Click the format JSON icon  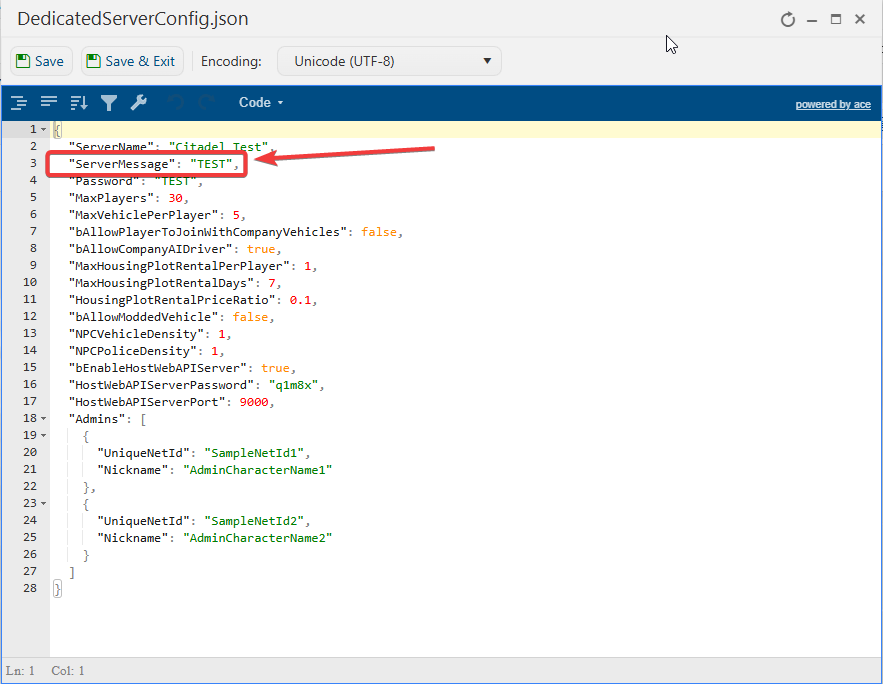click(x=19, y=102)
